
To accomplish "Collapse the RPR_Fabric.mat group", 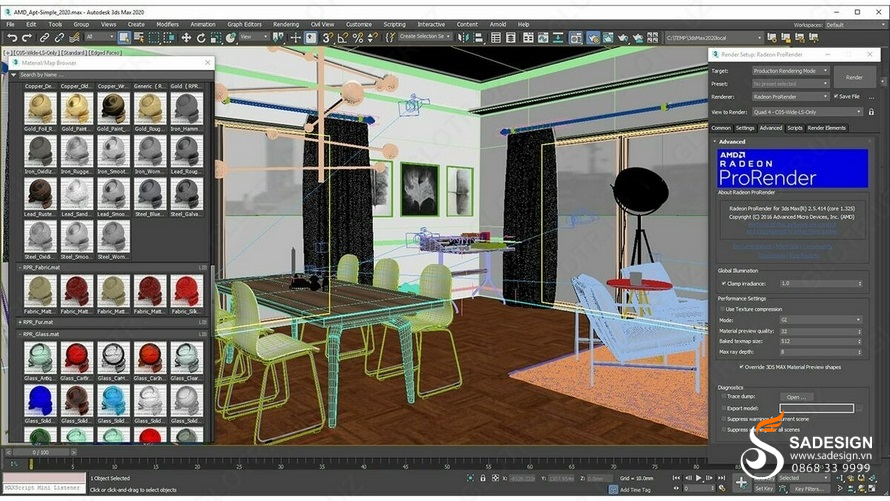I will [20, 267].
